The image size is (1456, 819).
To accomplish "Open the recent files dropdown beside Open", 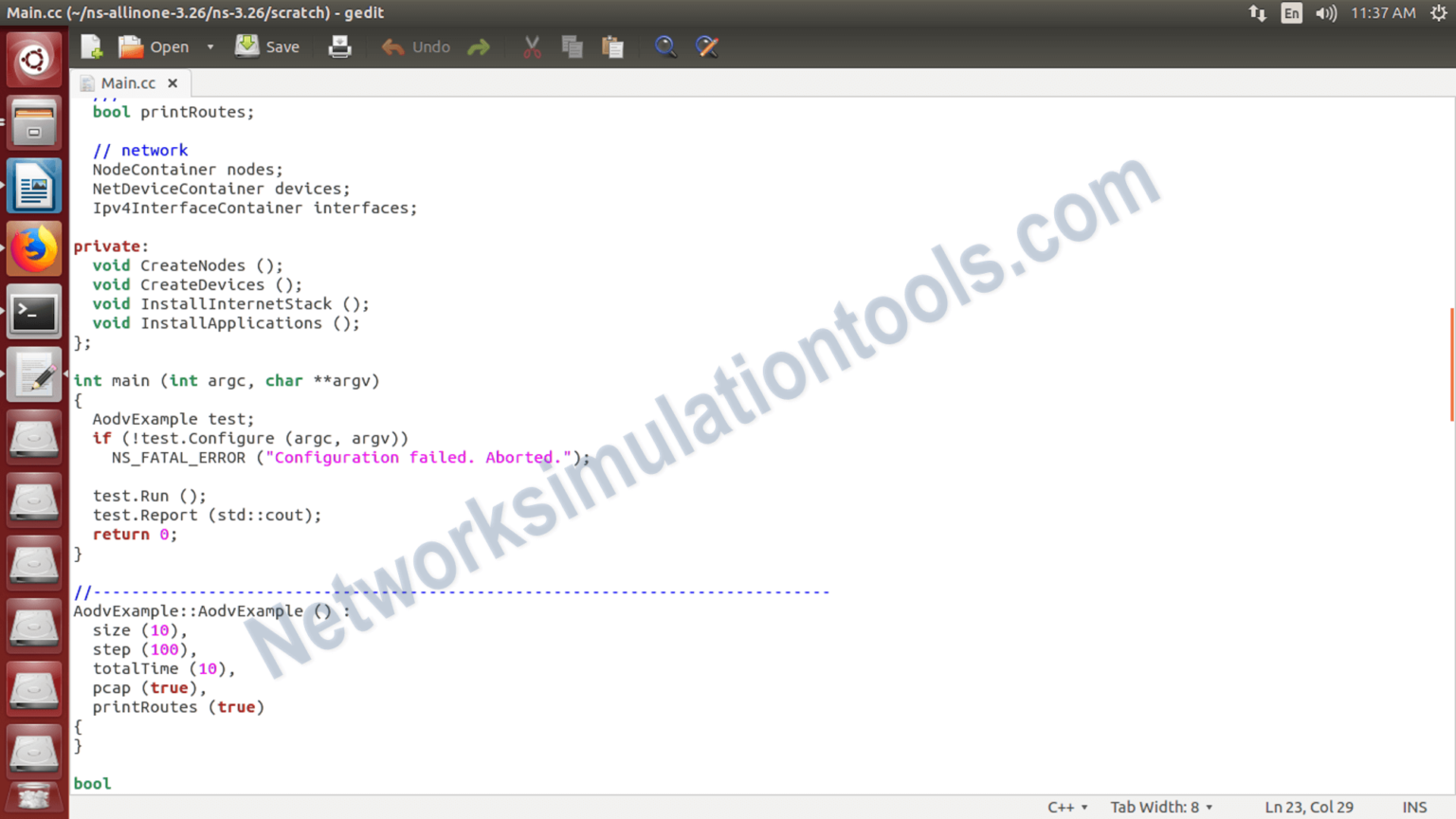I will tap(209, 45).
